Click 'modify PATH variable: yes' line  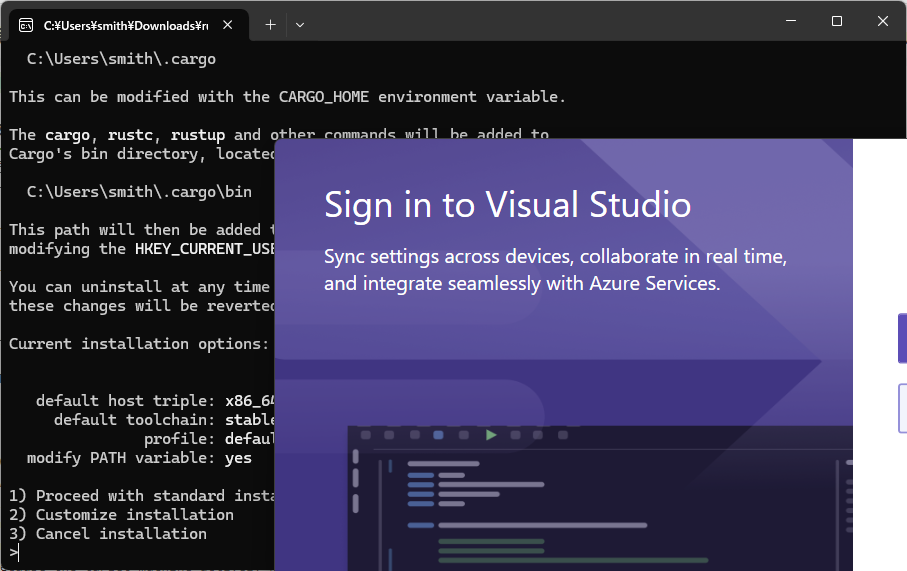pyautogui.click(x=139, y=458)
